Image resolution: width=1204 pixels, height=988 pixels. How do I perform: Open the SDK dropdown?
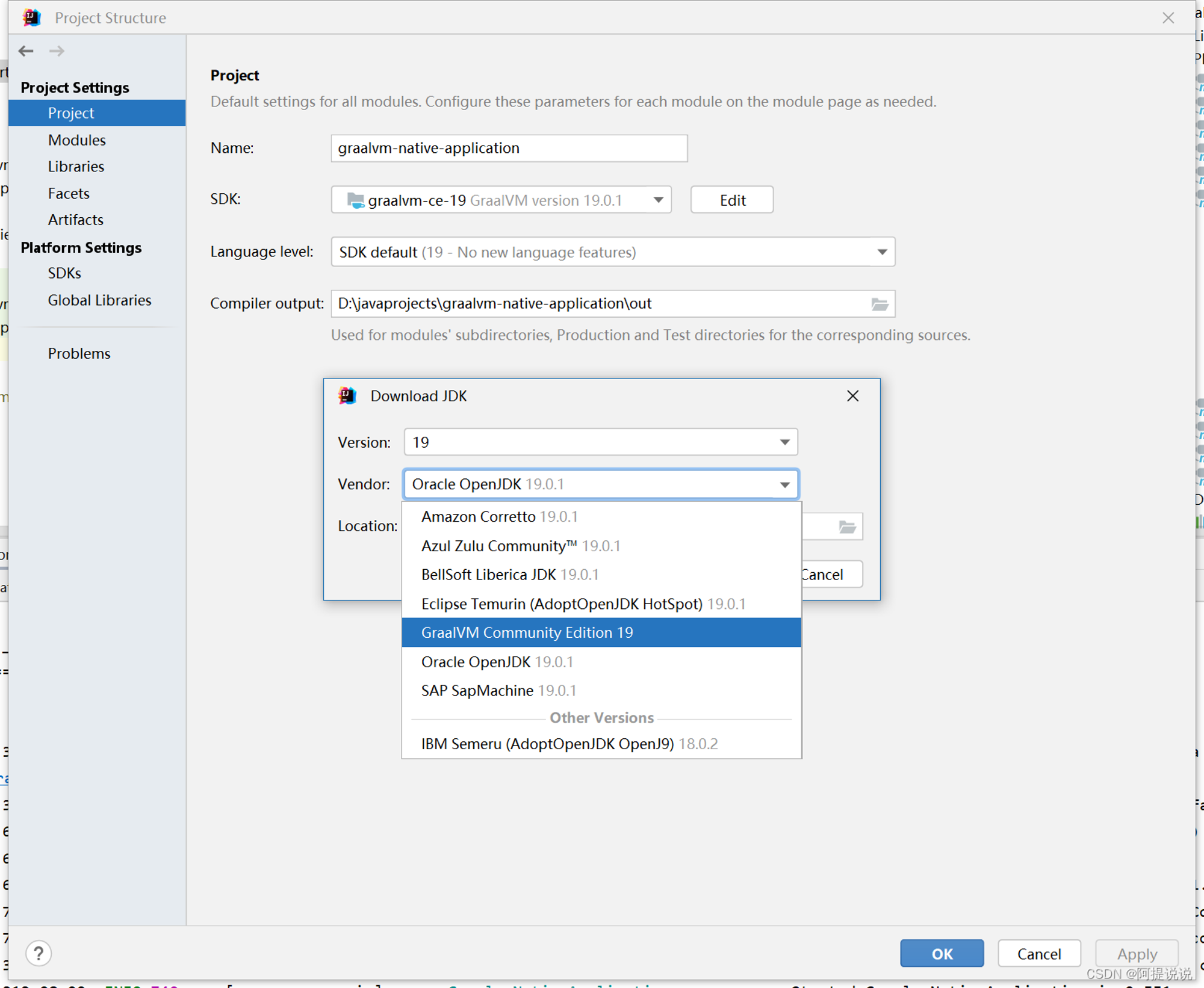(x=659, y=200)
